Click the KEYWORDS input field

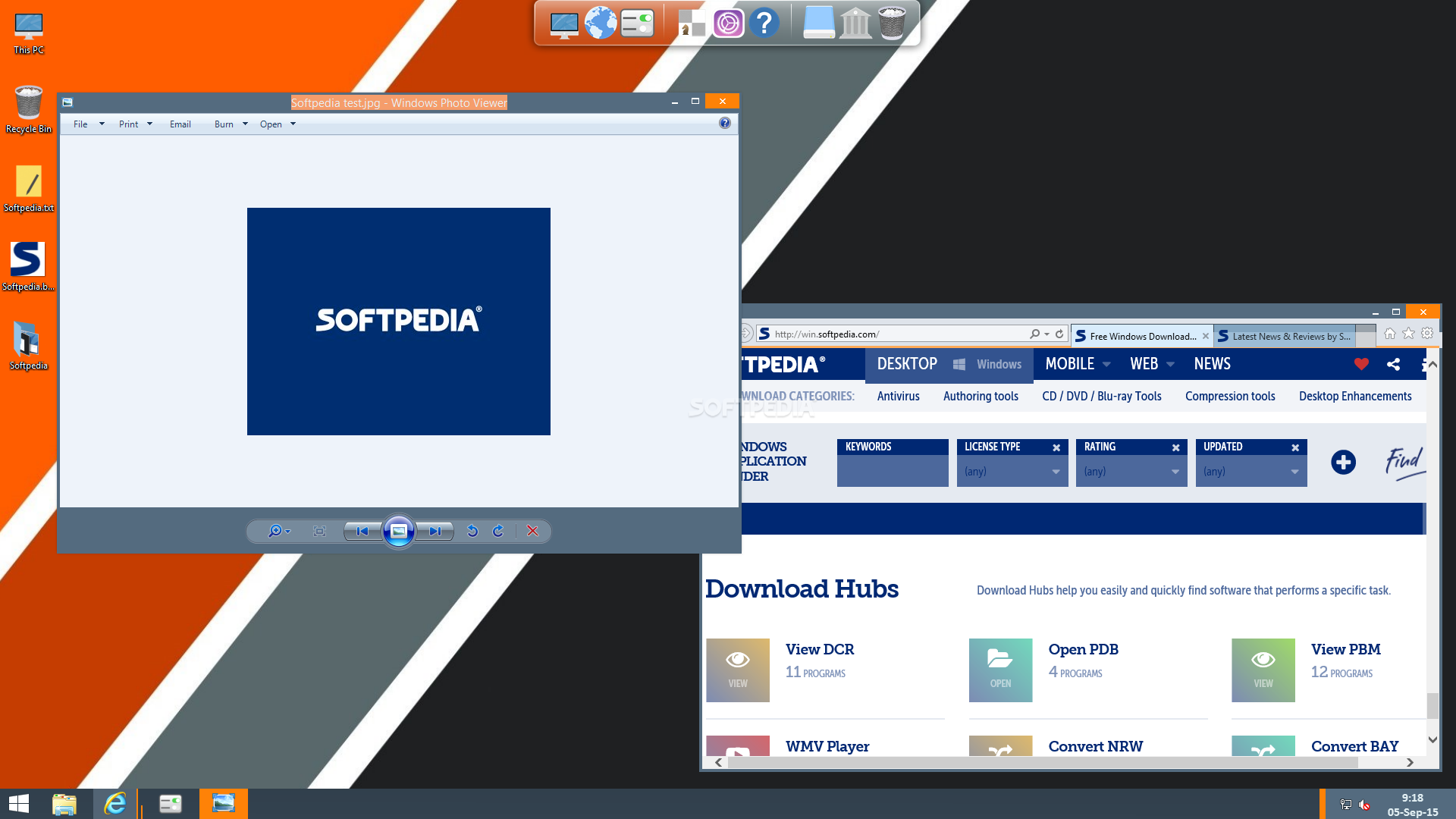893,471
